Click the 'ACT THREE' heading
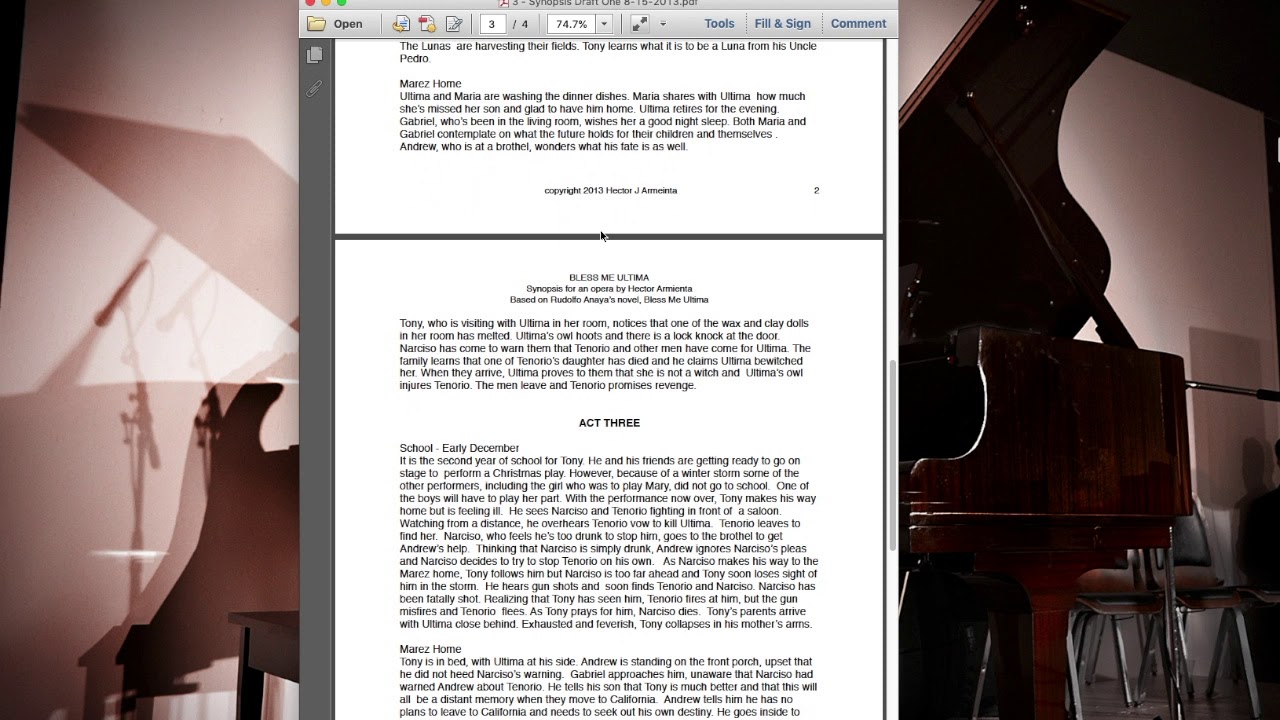Viewport: 1280px width, 720px height. coord(609,423)
